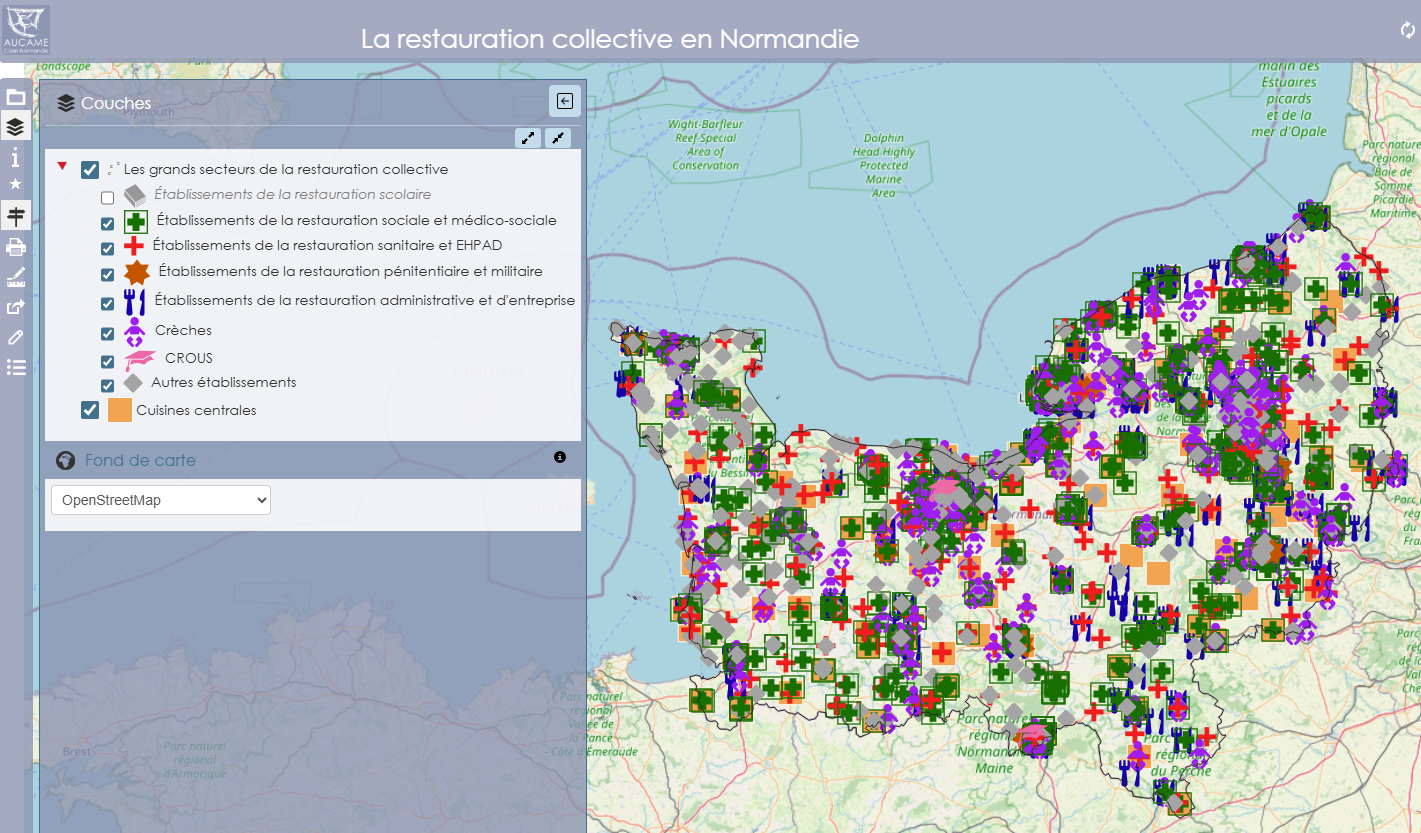Viewport: 1421px width, 833px height.
Task: Uncheck the Crèches layer checkbox
Action: 108,334
